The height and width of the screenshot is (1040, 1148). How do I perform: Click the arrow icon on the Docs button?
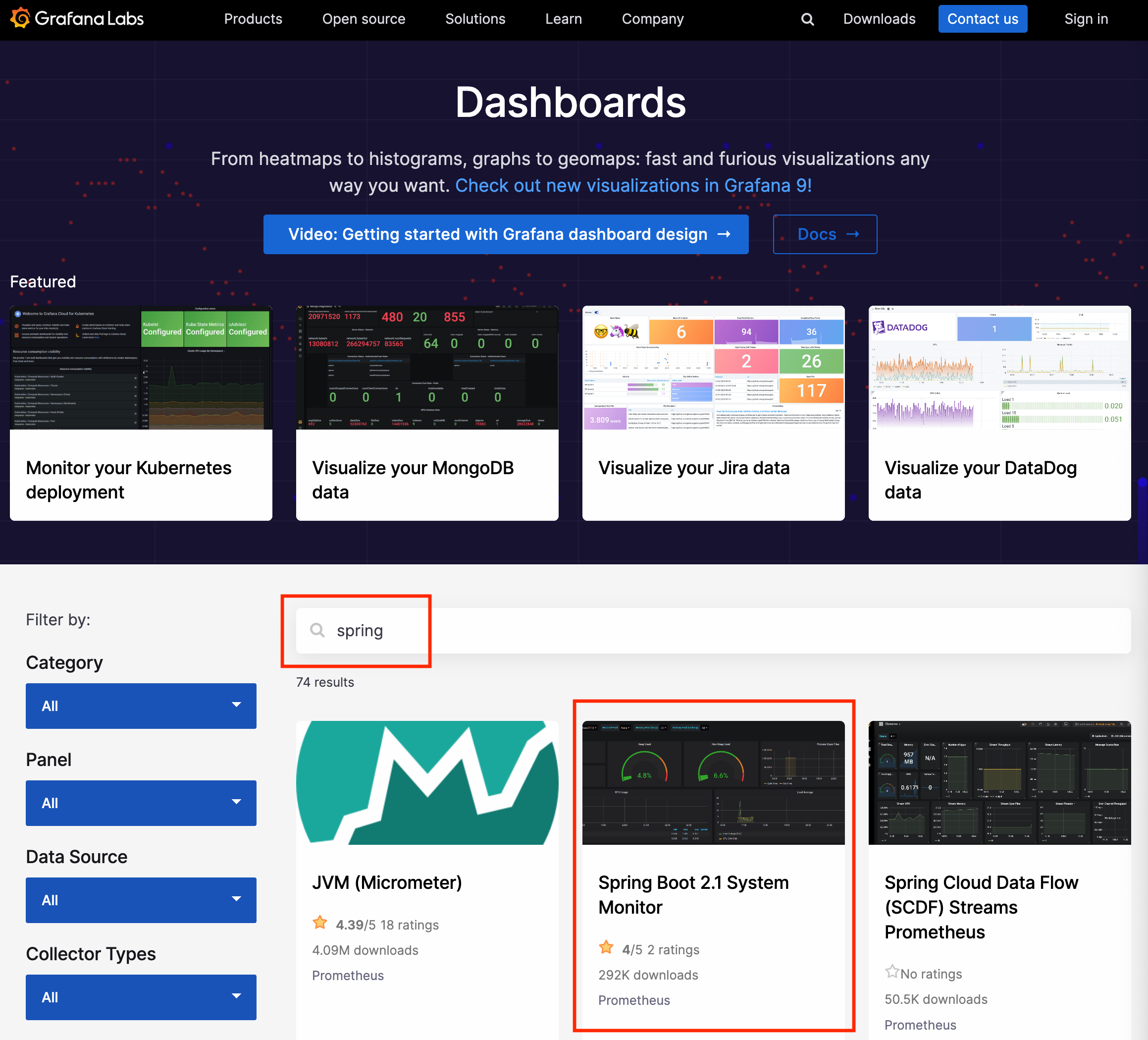click(x=852, y=234)
